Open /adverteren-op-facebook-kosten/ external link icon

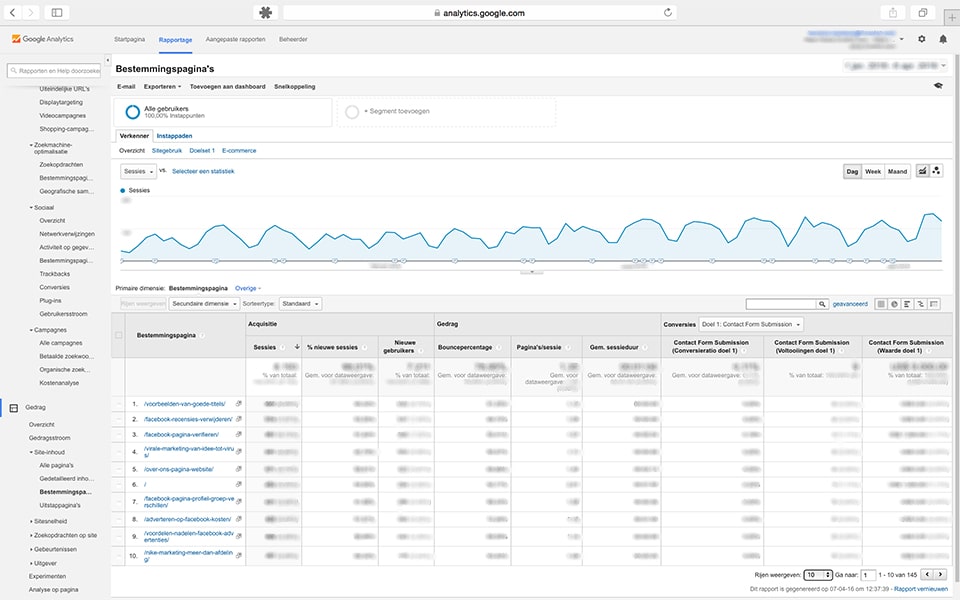coord(239,519)
